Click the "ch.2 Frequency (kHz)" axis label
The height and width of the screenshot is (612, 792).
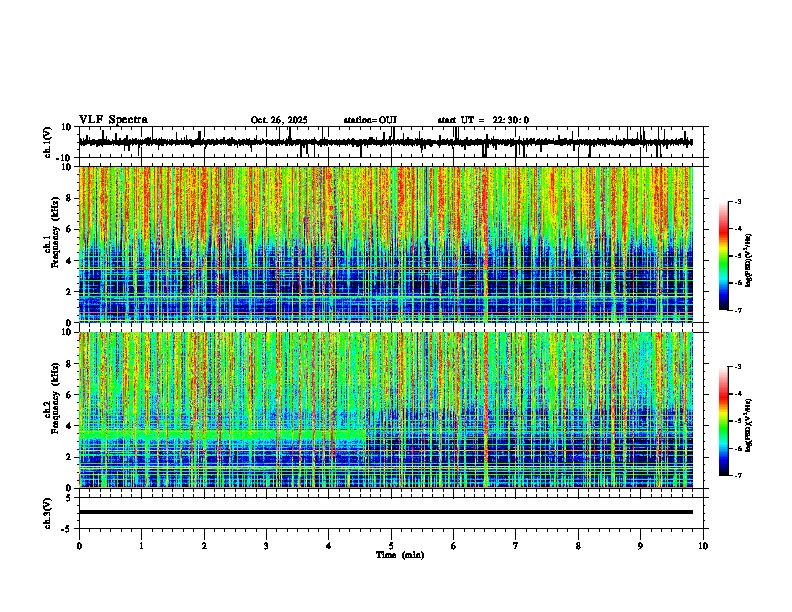click(x=52, y=398)
